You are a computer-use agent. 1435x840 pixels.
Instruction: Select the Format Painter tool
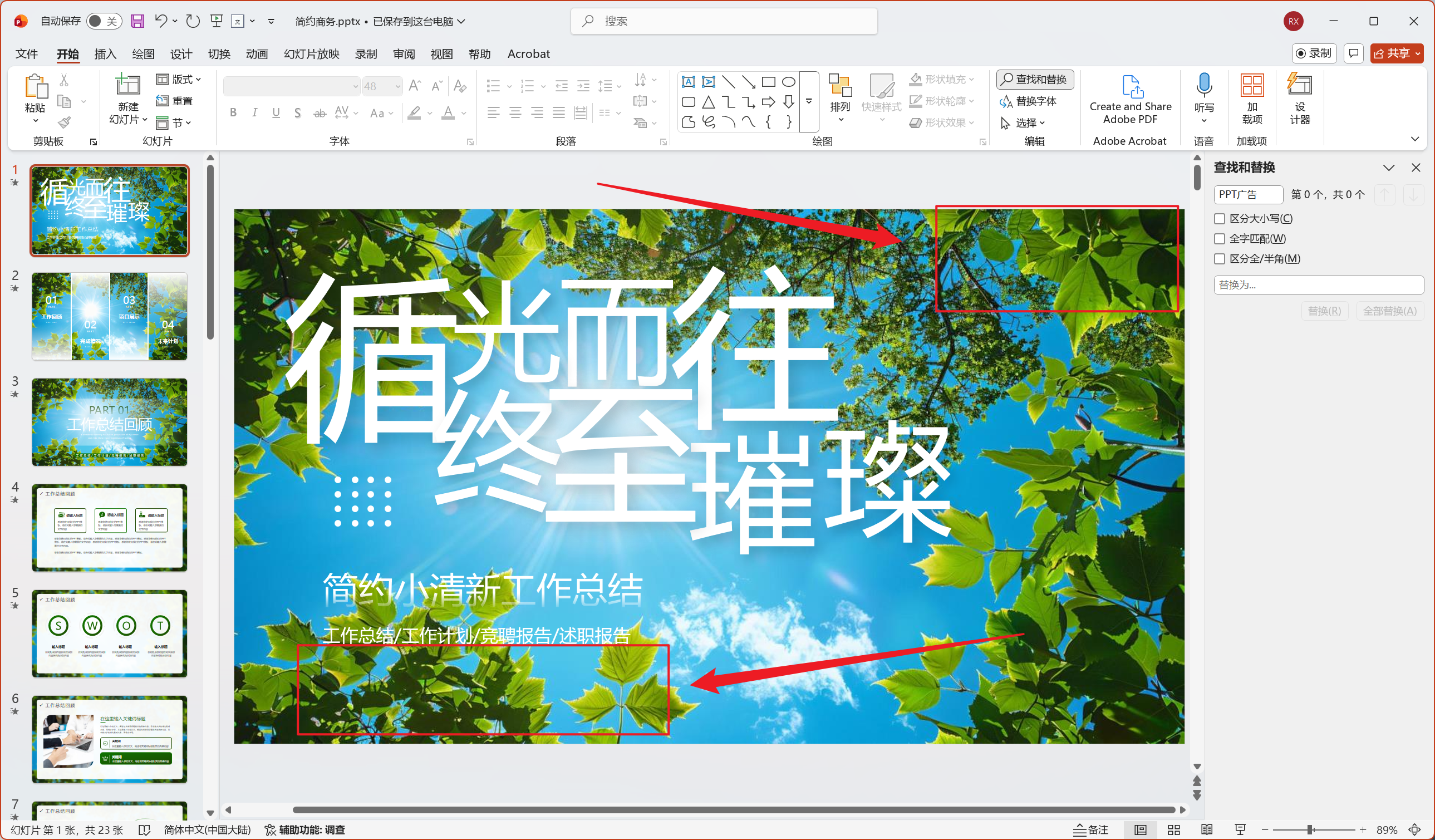click(x=65, y=122)
